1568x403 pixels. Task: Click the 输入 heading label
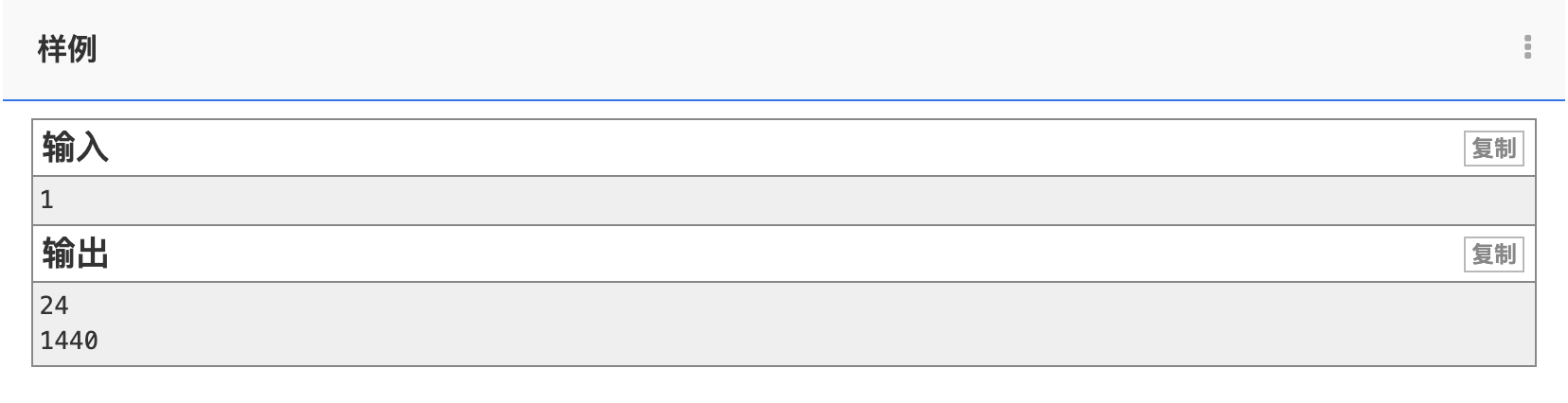75,149
